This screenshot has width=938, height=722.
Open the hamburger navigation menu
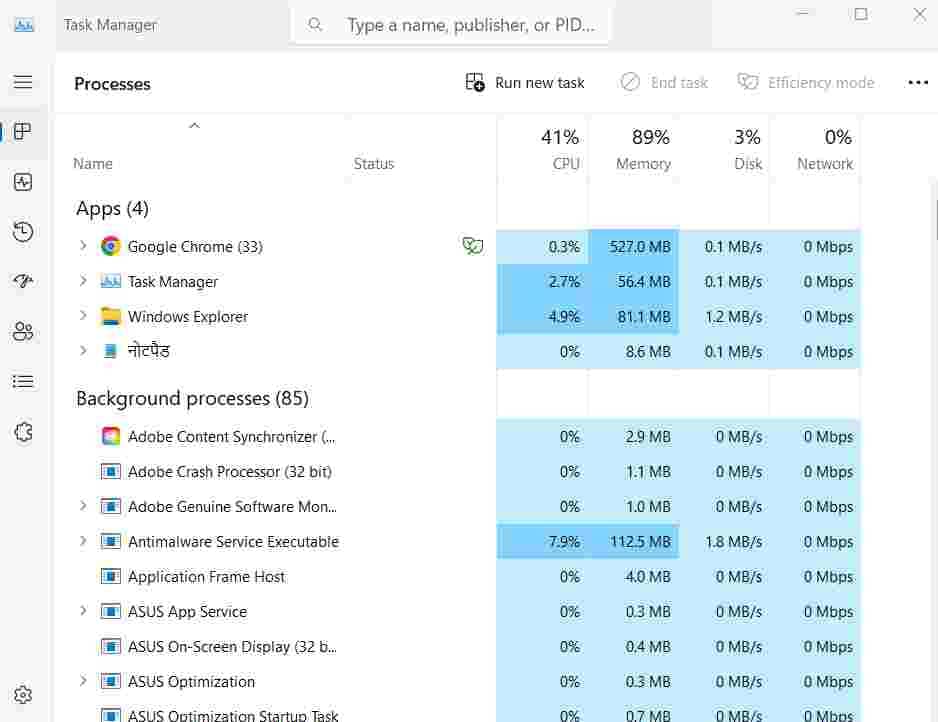click(x=23, y=82)
